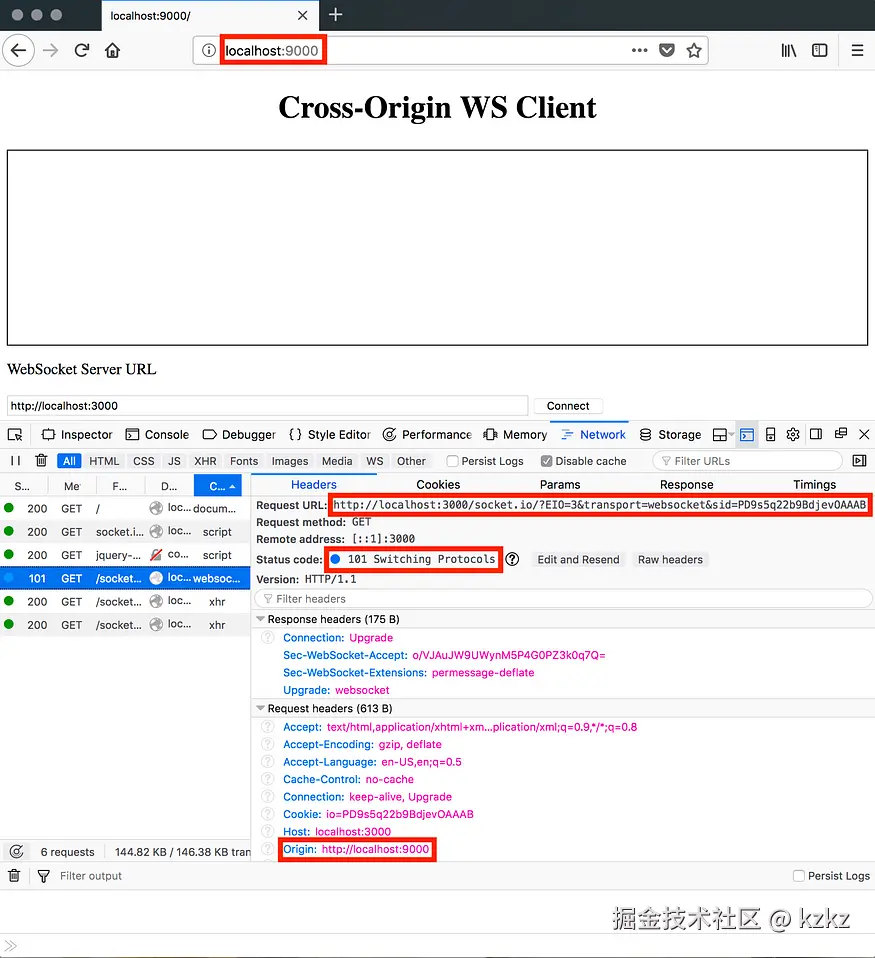
Task: Switch to the Cookies details tab
Action: [x=438, y=484]
